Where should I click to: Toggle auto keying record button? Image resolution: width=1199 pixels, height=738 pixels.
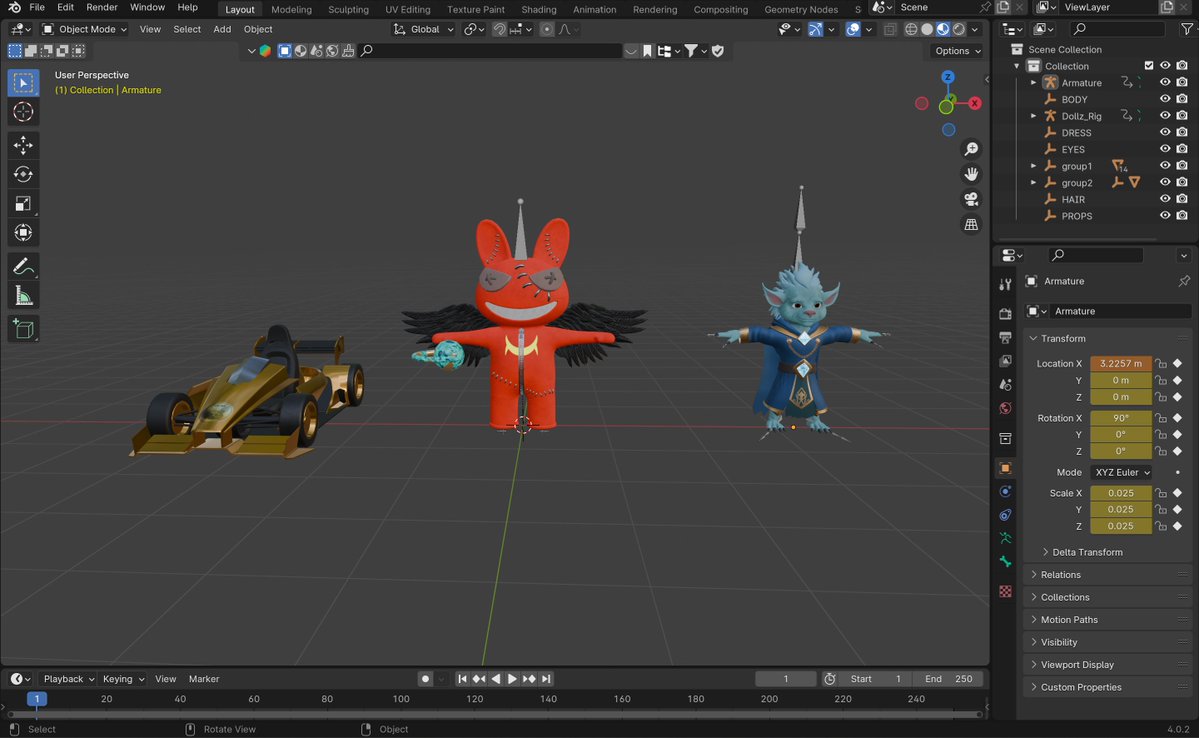[425, 679]
